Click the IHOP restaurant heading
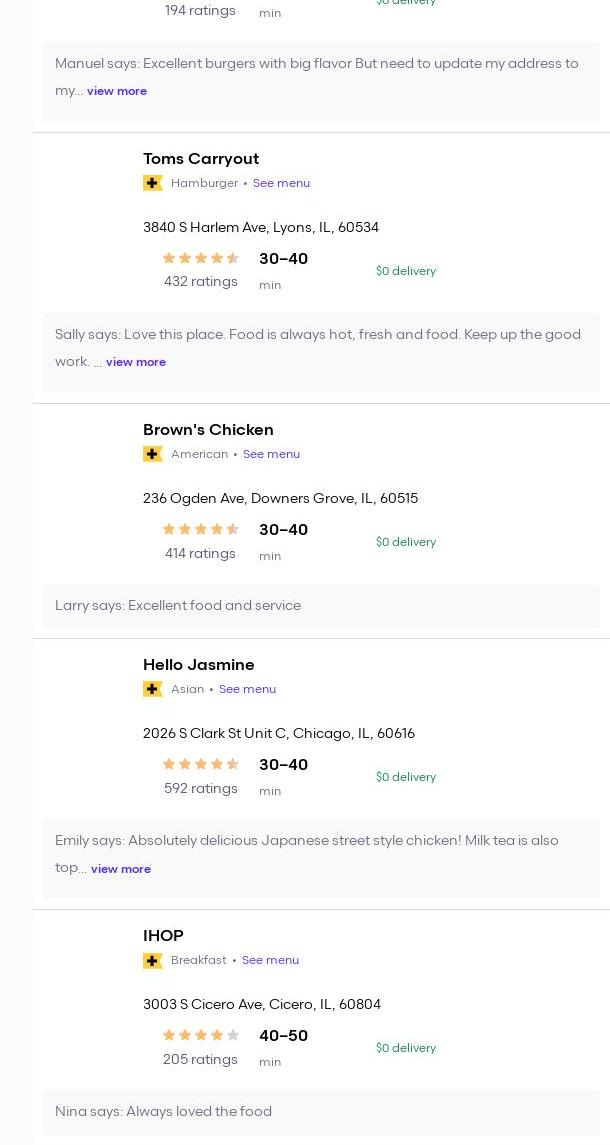610x1145 pixels. click(x=163, y=935)
